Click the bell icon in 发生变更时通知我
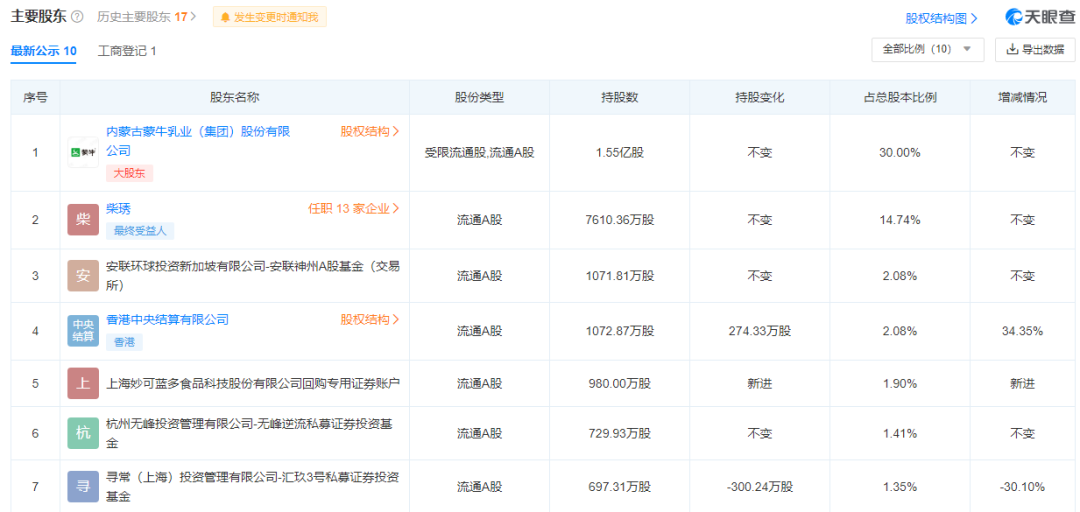1080x512 pixels. coord(225,17)
